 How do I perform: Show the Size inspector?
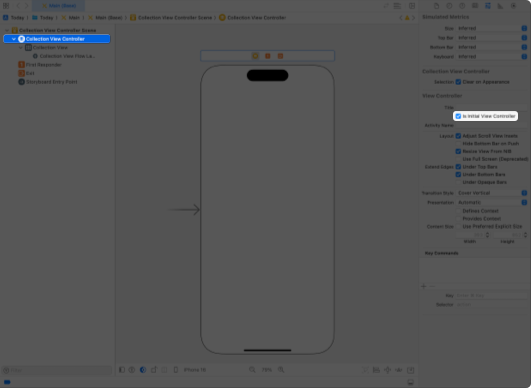(500, 6)
